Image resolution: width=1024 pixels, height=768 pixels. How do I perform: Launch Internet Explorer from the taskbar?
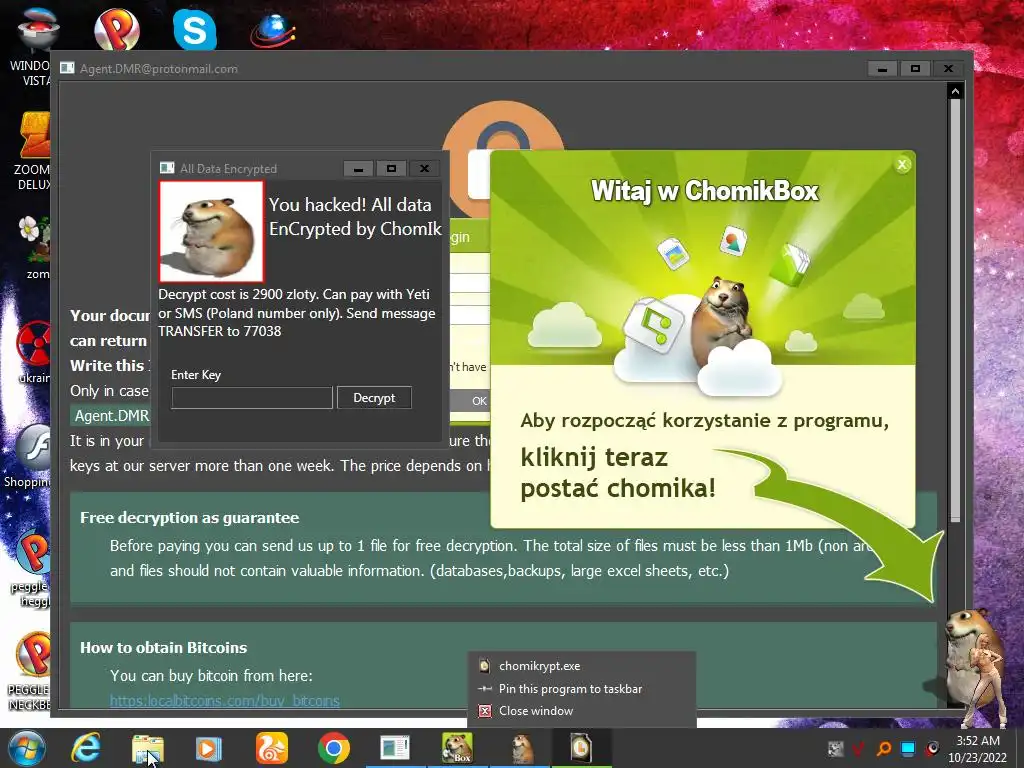coord(86,748)
